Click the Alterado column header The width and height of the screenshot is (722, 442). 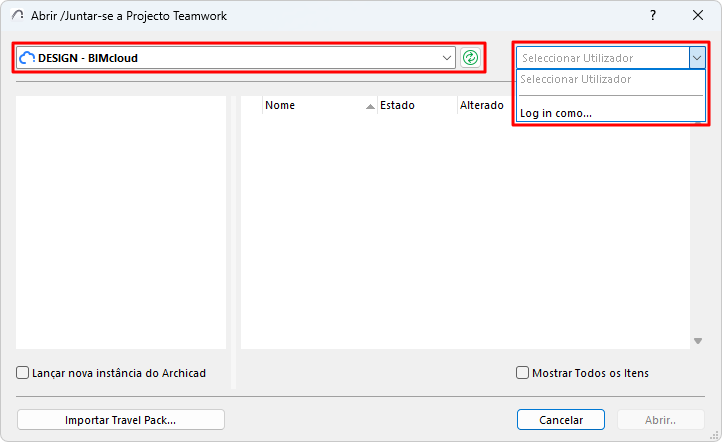pos(482,105)
